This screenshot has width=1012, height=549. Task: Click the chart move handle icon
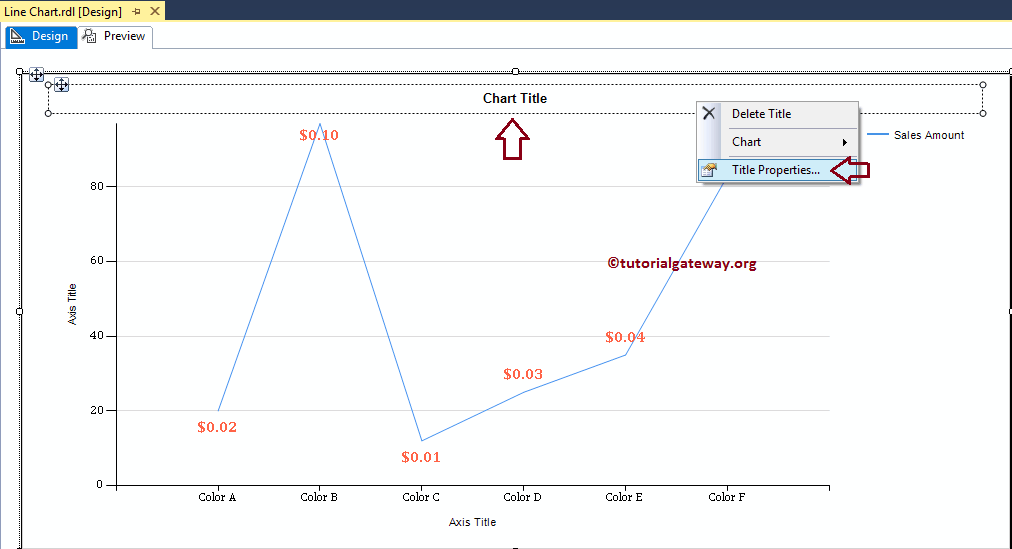pyautogui.click(x=36, y=75)
